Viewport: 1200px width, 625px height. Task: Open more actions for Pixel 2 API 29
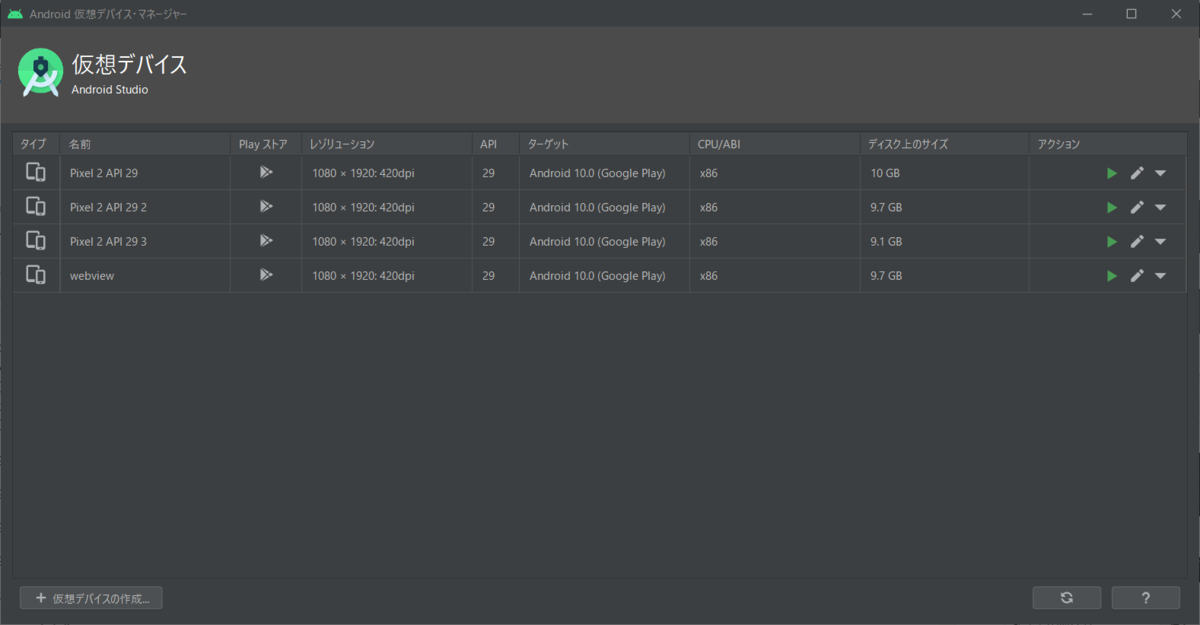pos(1160,173)
